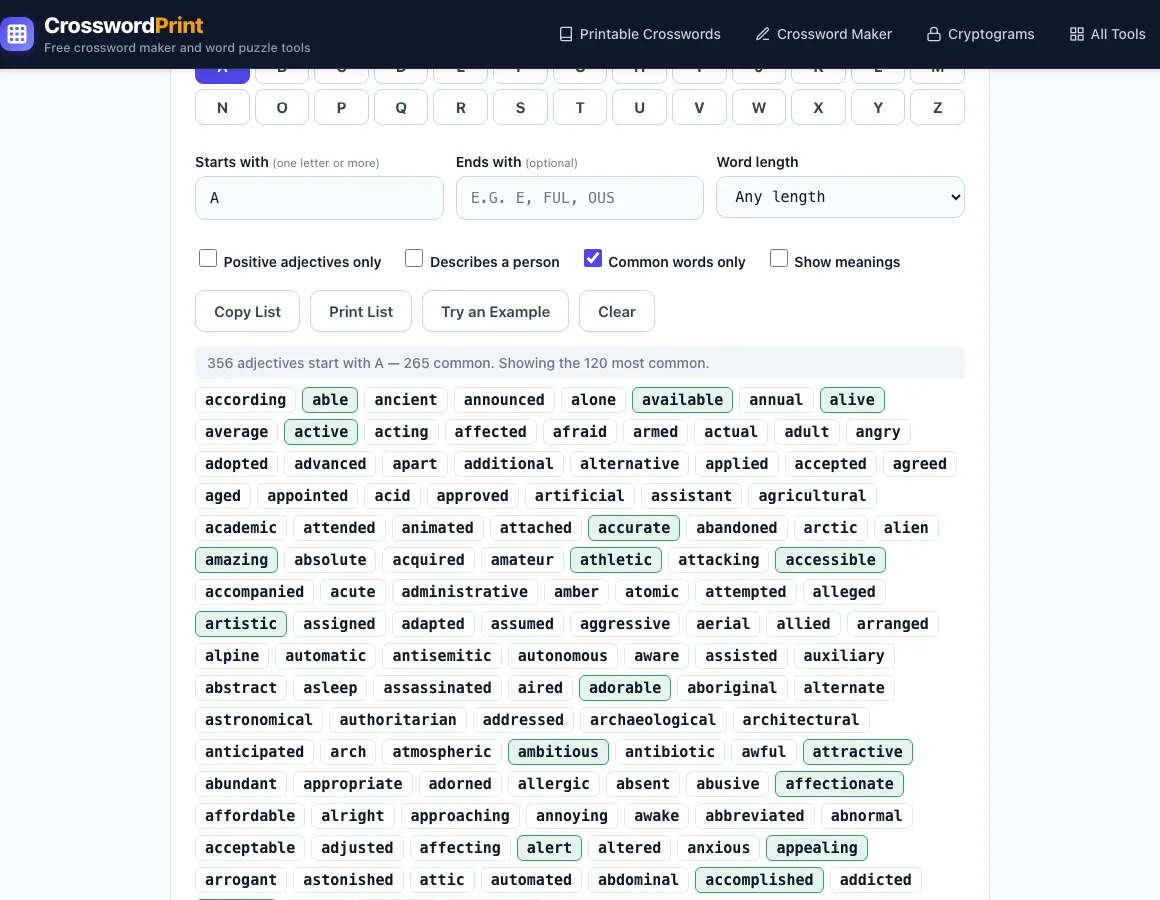Image resolution: width=1160 pixels, height=900 pixels.
Task: Click Try an Example button
Action: pos(496,311)
